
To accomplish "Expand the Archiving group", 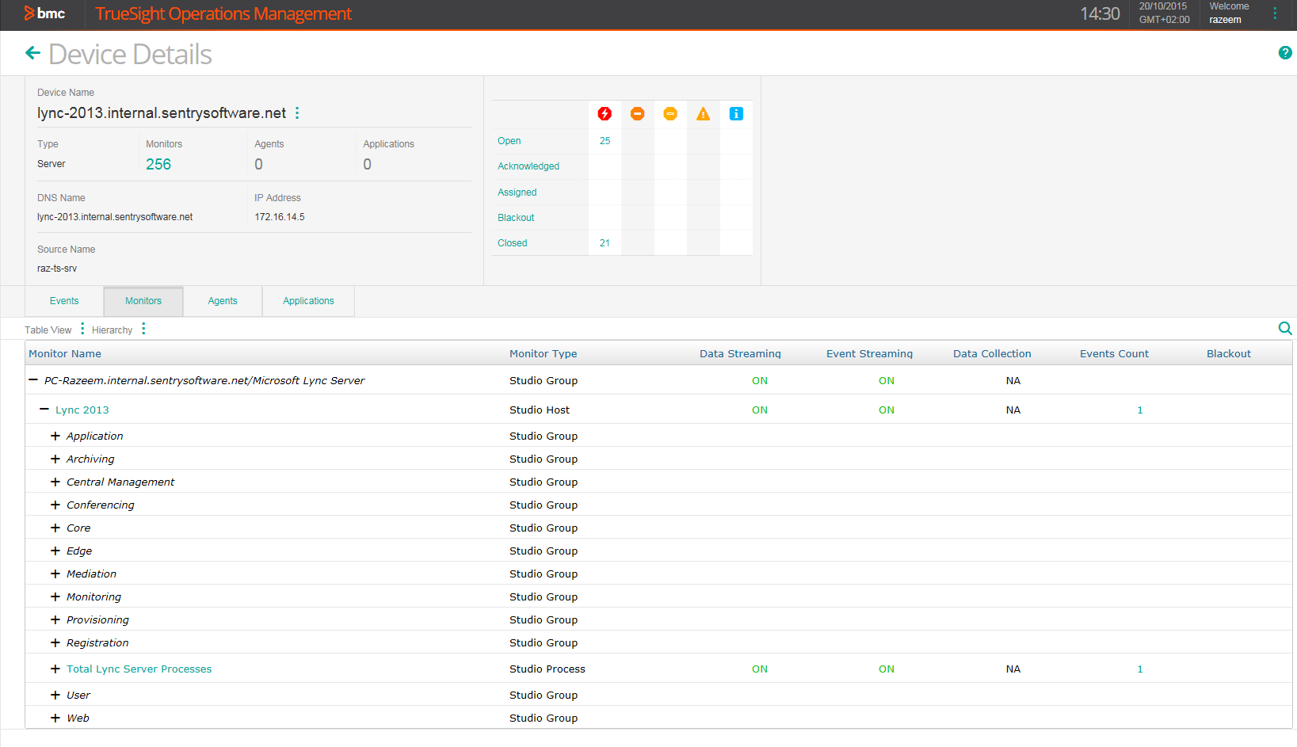I will coord(55,459).
